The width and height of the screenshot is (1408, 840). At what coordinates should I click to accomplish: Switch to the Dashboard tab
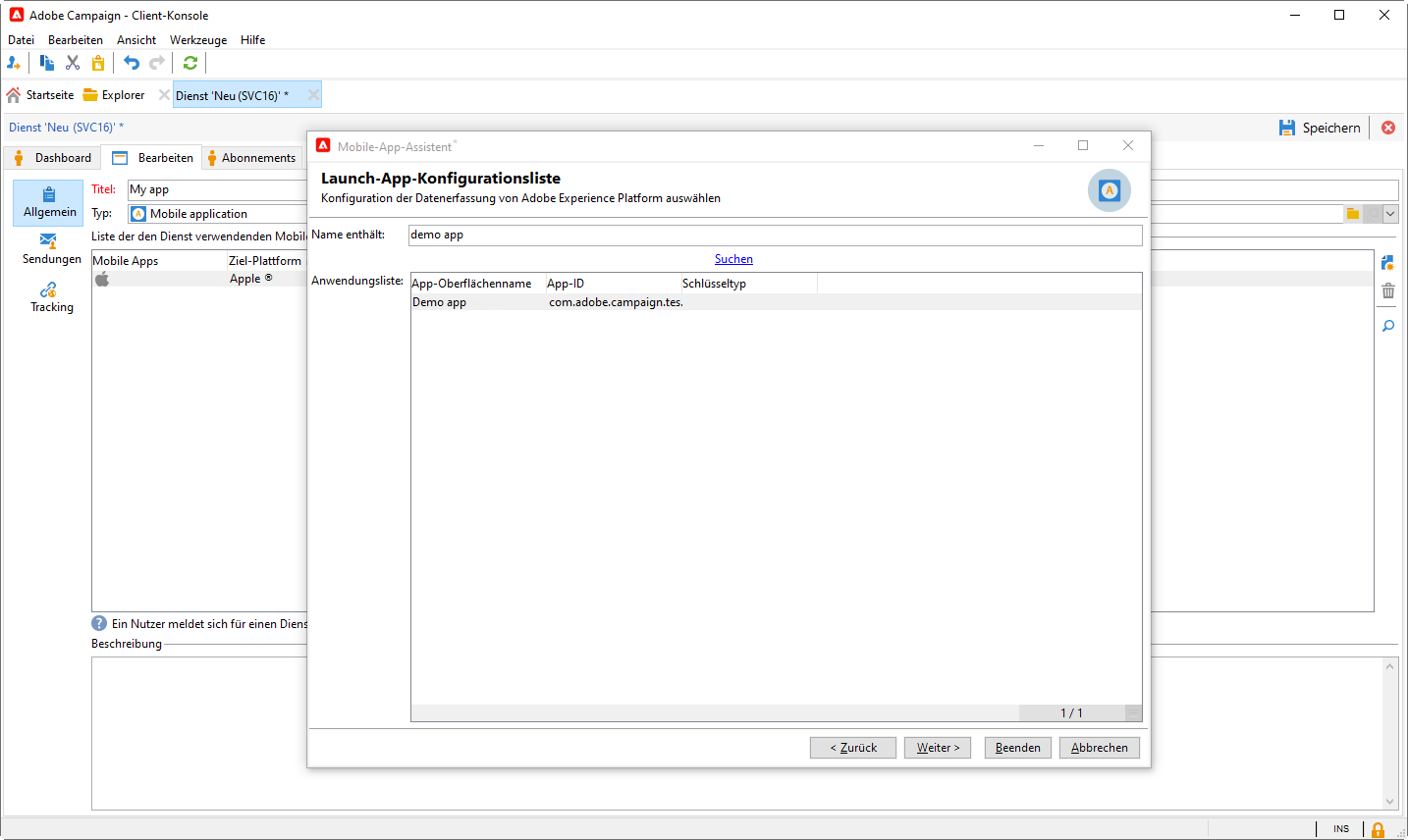click(x=53, y=158)
